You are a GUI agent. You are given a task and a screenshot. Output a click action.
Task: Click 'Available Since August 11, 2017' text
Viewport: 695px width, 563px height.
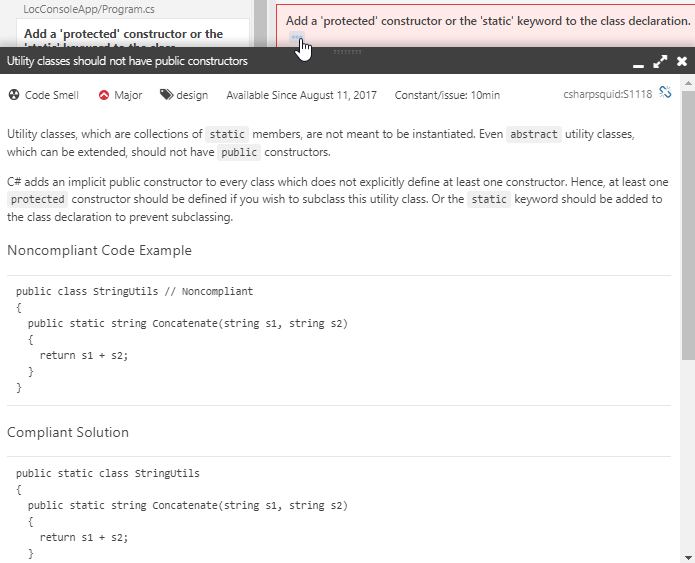[301, 95]
